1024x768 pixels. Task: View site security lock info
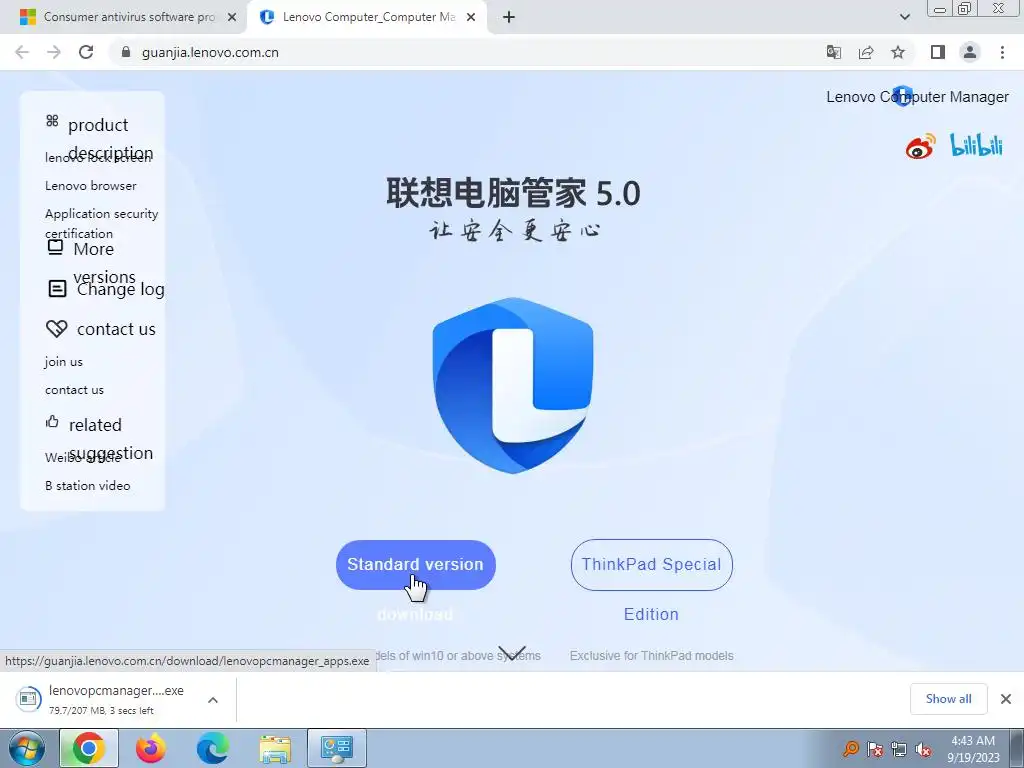click(127, 52)
